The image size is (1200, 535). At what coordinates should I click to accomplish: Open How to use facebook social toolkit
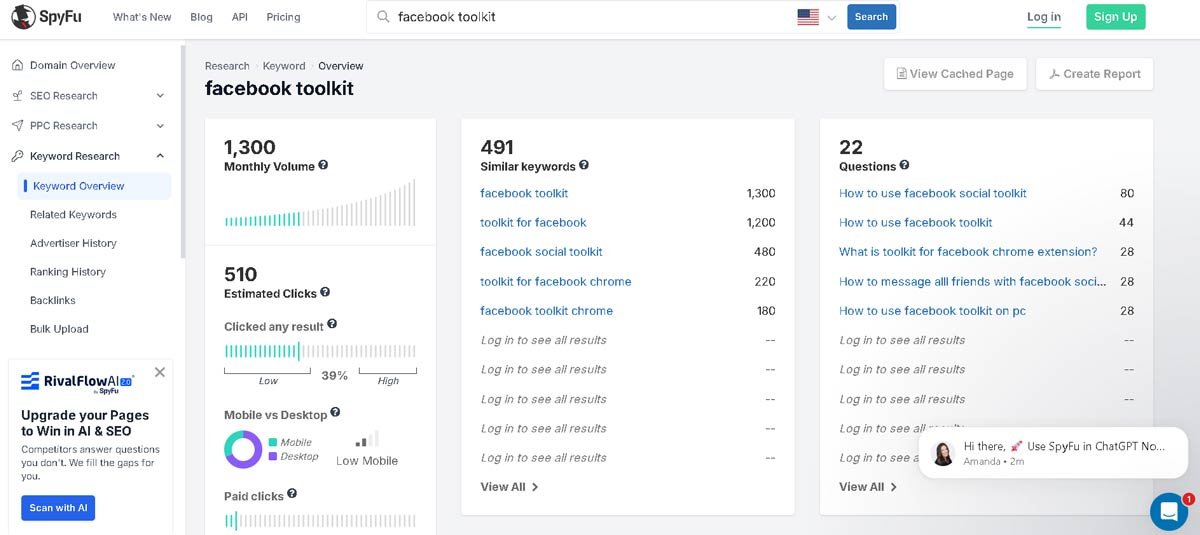[x=933, y=193]
